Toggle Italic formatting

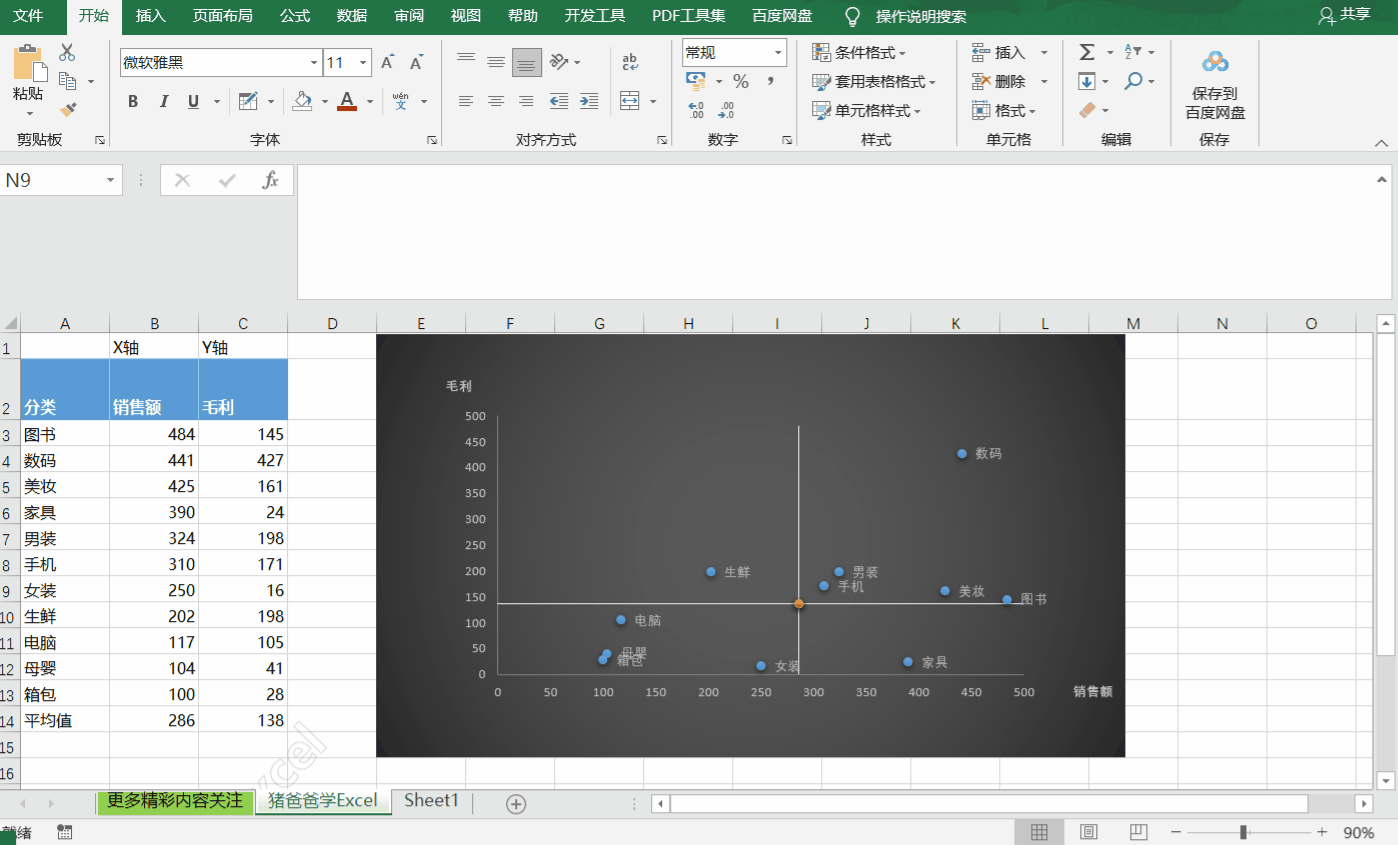164,101
